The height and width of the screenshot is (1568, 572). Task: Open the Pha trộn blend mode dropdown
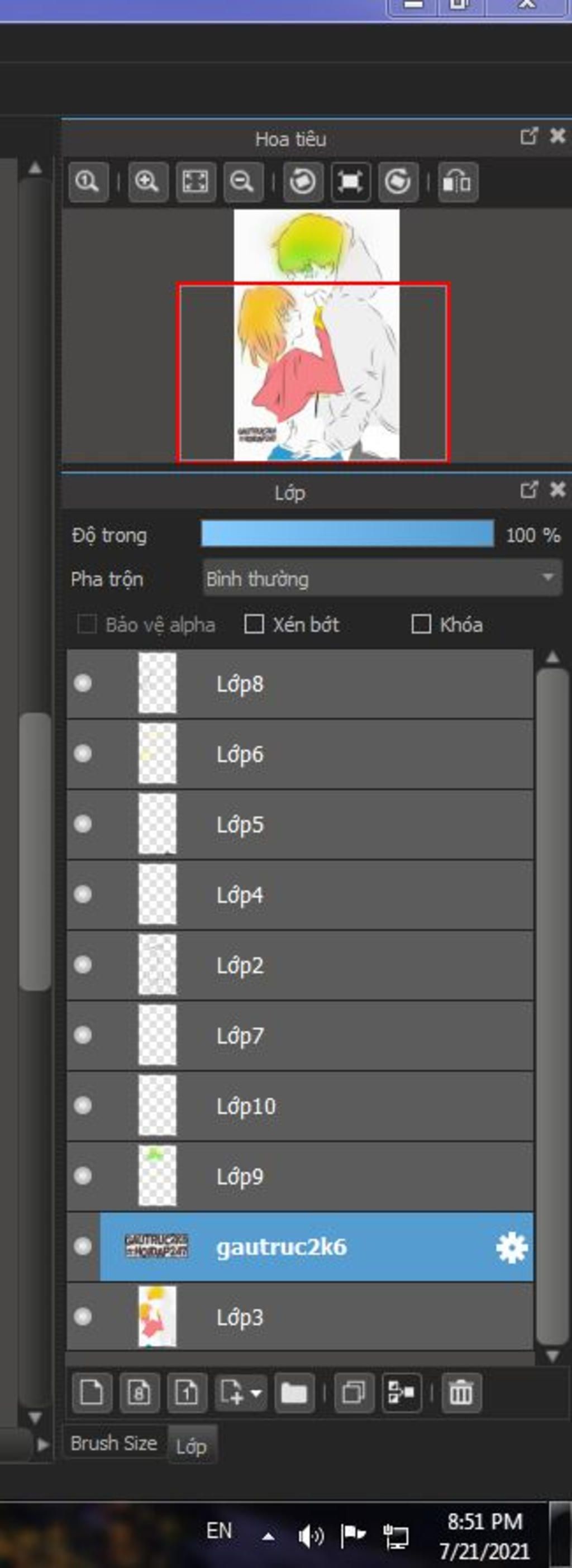[x=382, y=578]
